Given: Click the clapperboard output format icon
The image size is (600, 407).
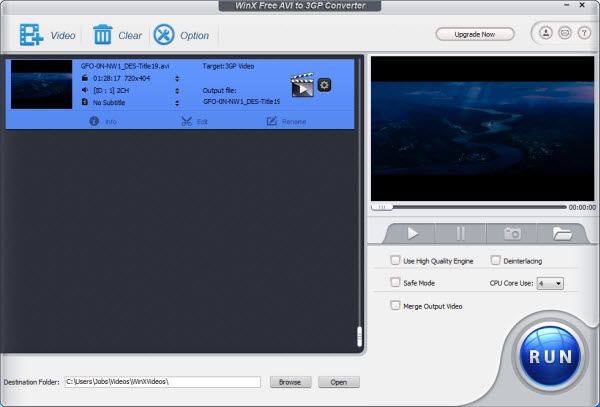Looking at the screenshot, I should click(x=302, y=86).
